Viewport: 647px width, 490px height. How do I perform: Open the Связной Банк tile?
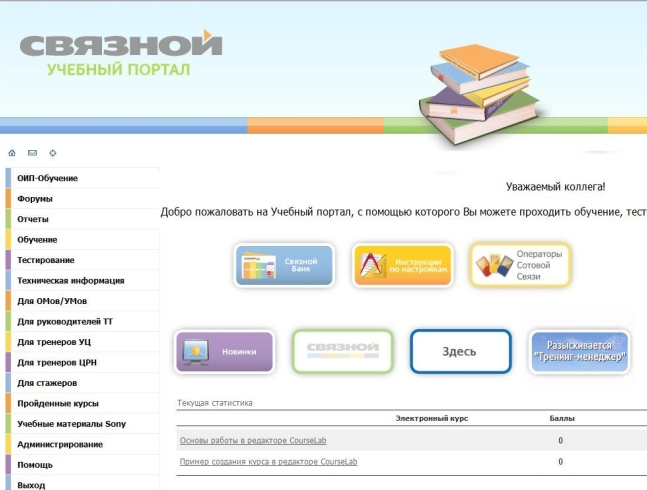(x=283, y=265)
